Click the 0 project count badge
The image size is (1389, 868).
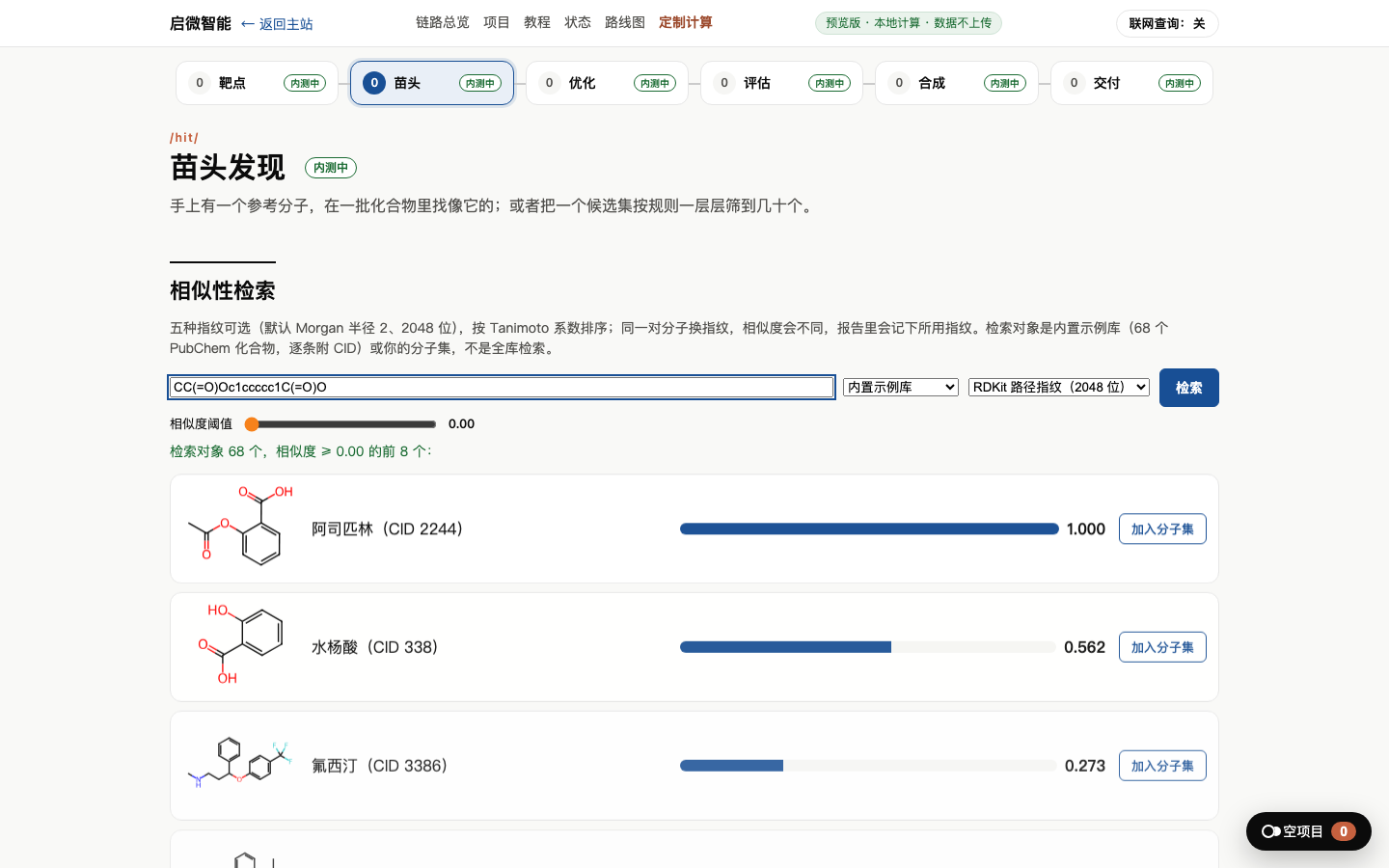pyautogui.click(x=1344, y=831)
